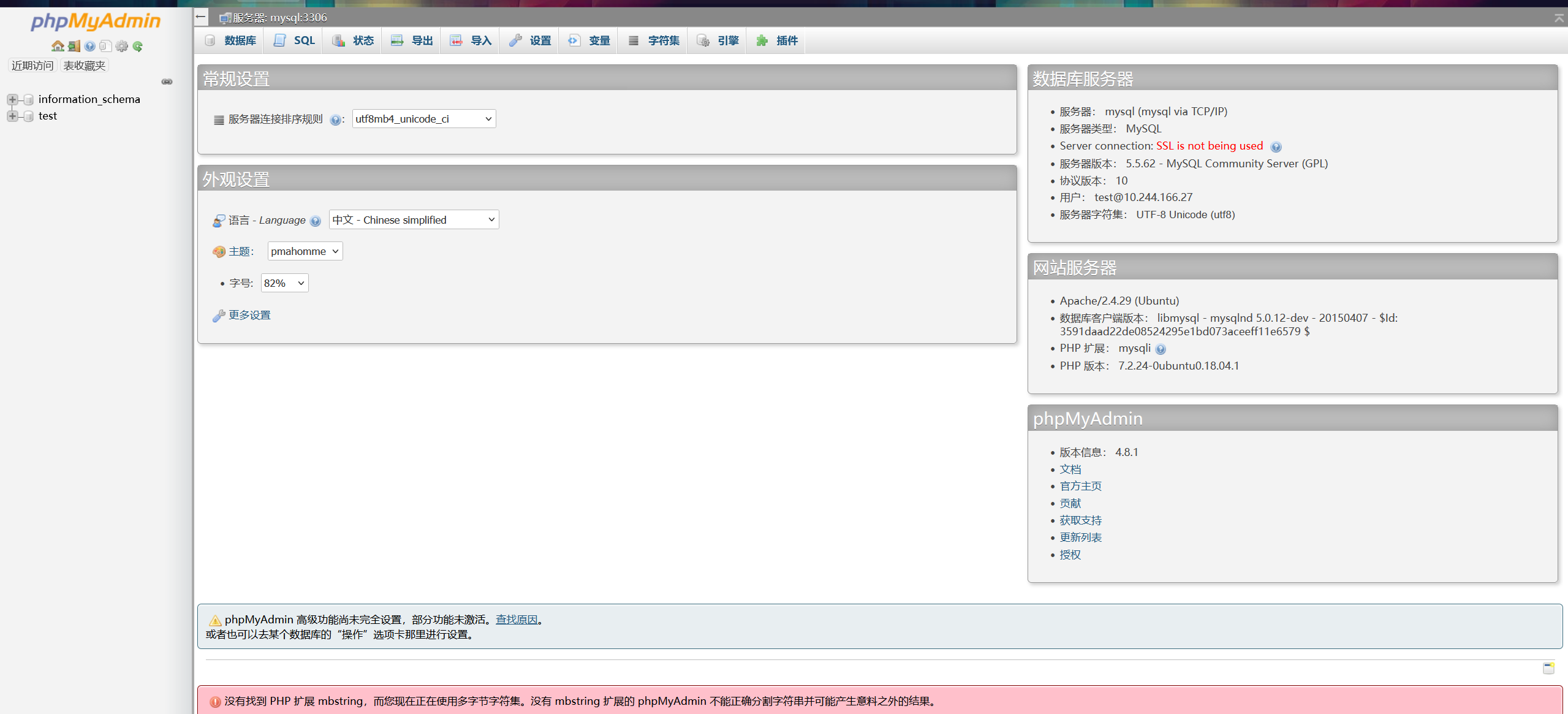Click the theme palette icon
This screenshot has height=714, width=1568.
tap(219, 252)
